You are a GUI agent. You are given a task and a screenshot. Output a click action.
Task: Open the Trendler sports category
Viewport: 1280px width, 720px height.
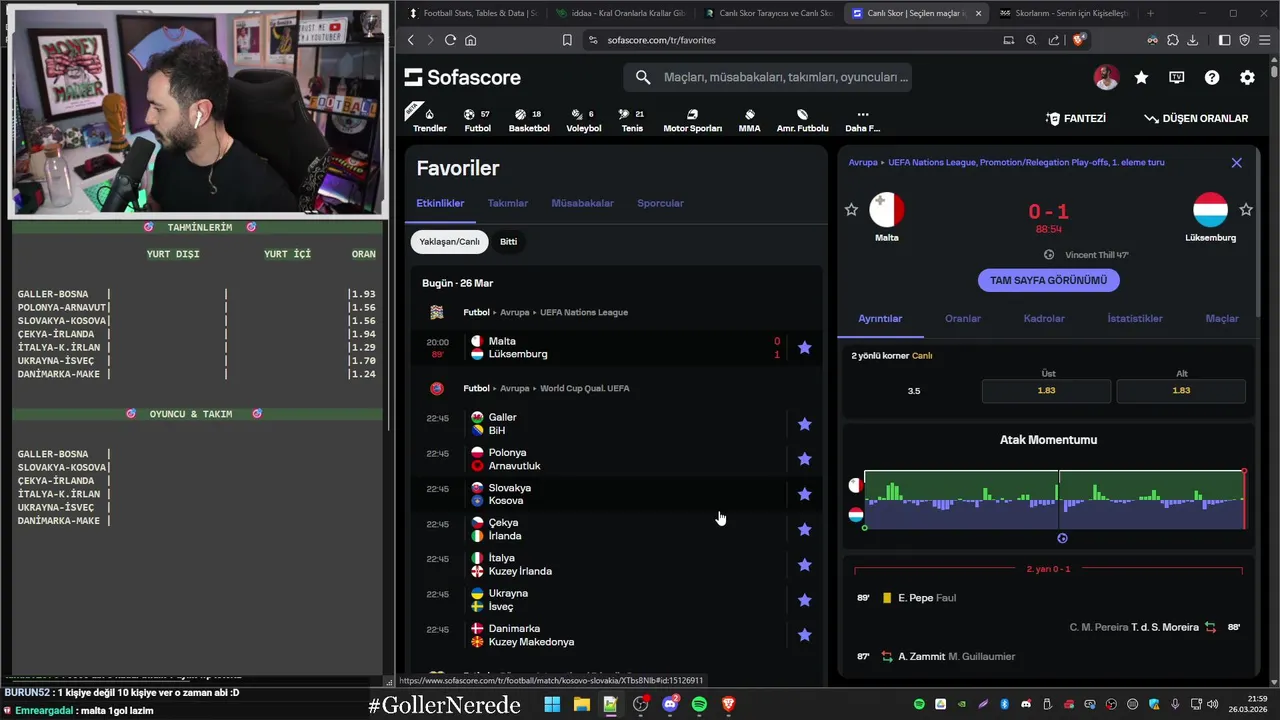[x=430, y=120]
